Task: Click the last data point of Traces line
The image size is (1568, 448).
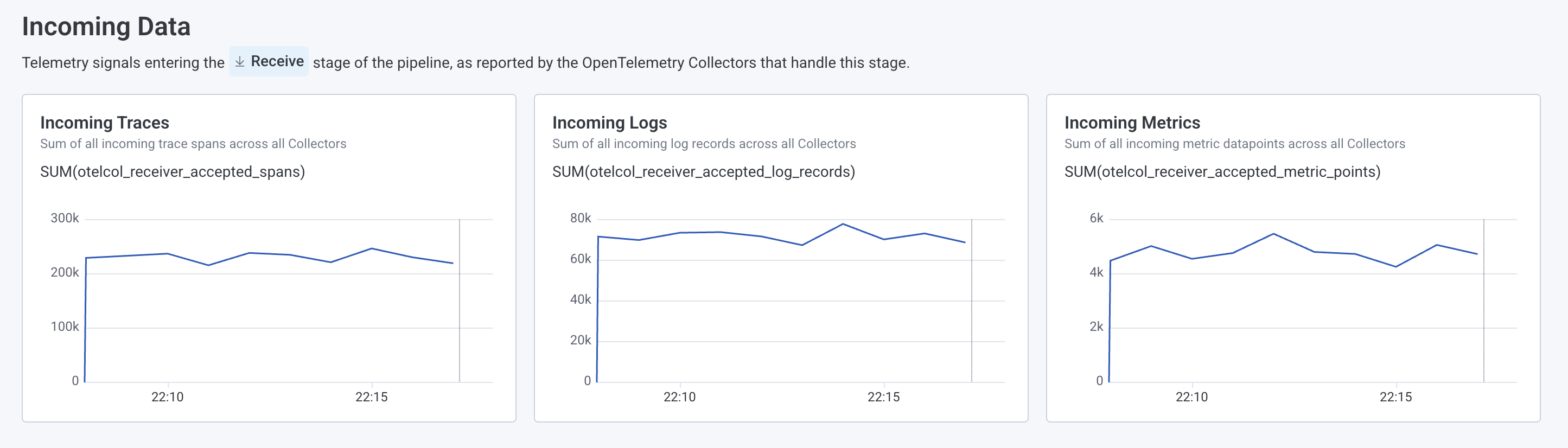Action: (x=453, y=263)
